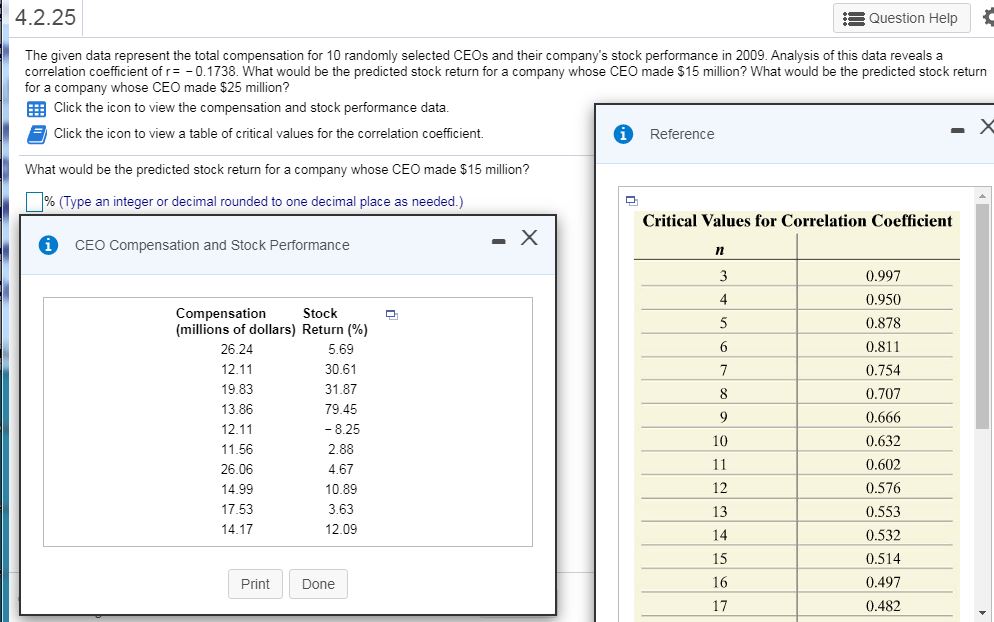Minimize the CEO Compensation dialog
Image resolution: width=994 pixels, height=622 pixels.
click(500, 242)
